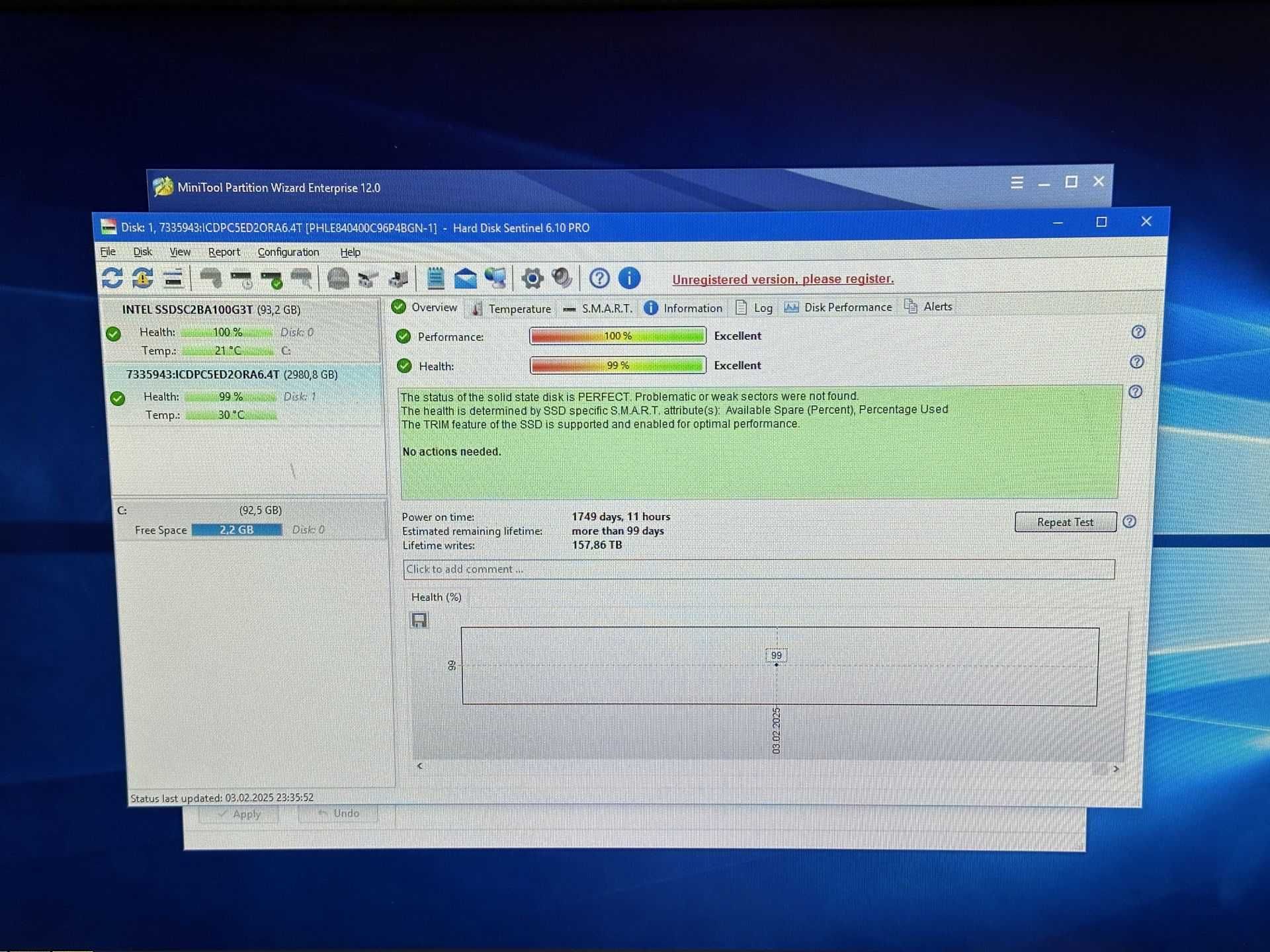
Task: Click the '157,86 TB' lifetime writes value
Action: tap(597, 545)
